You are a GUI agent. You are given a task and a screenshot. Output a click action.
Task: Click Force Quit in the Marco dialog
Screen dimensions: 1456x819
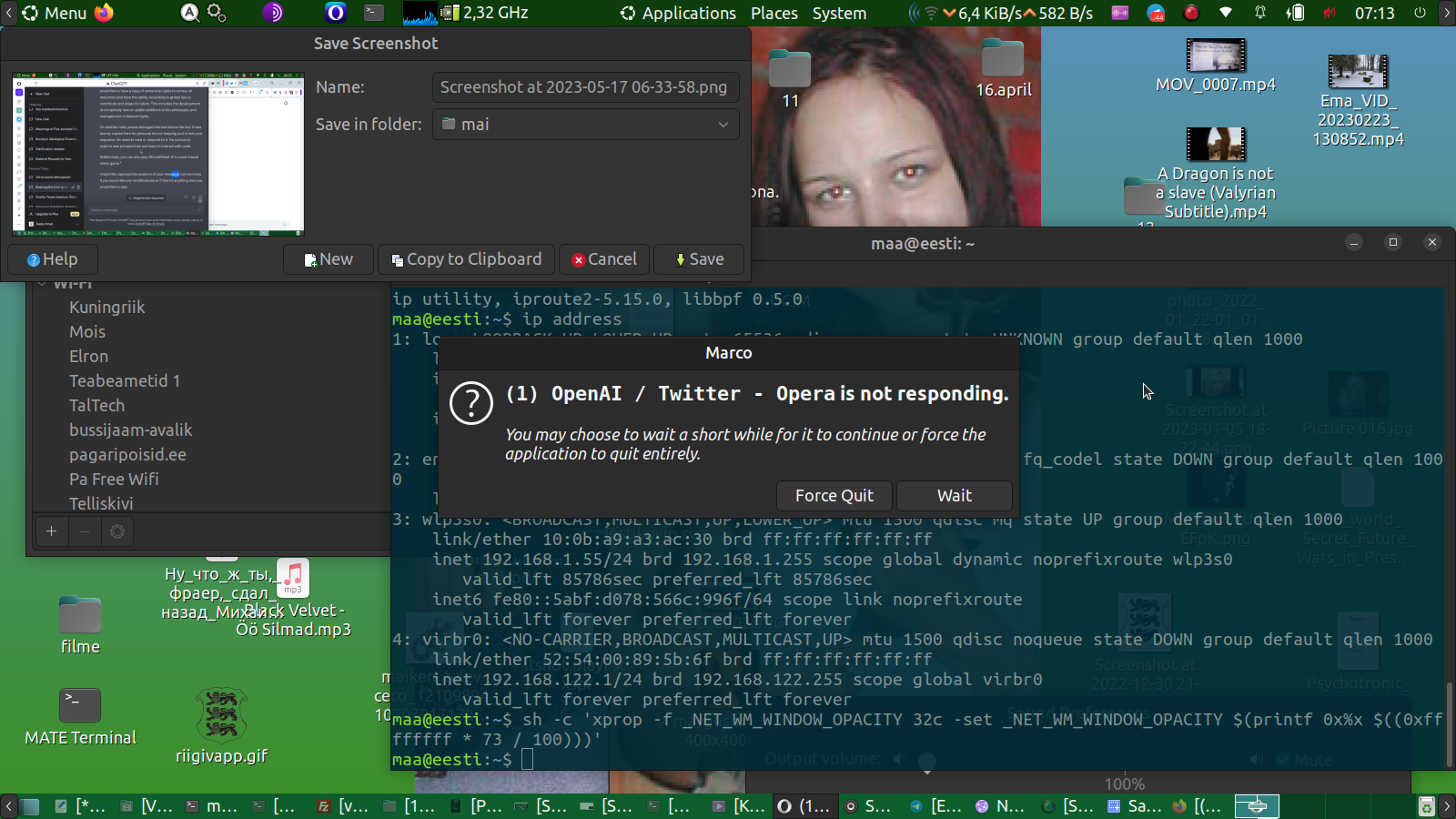click(834, 496)
